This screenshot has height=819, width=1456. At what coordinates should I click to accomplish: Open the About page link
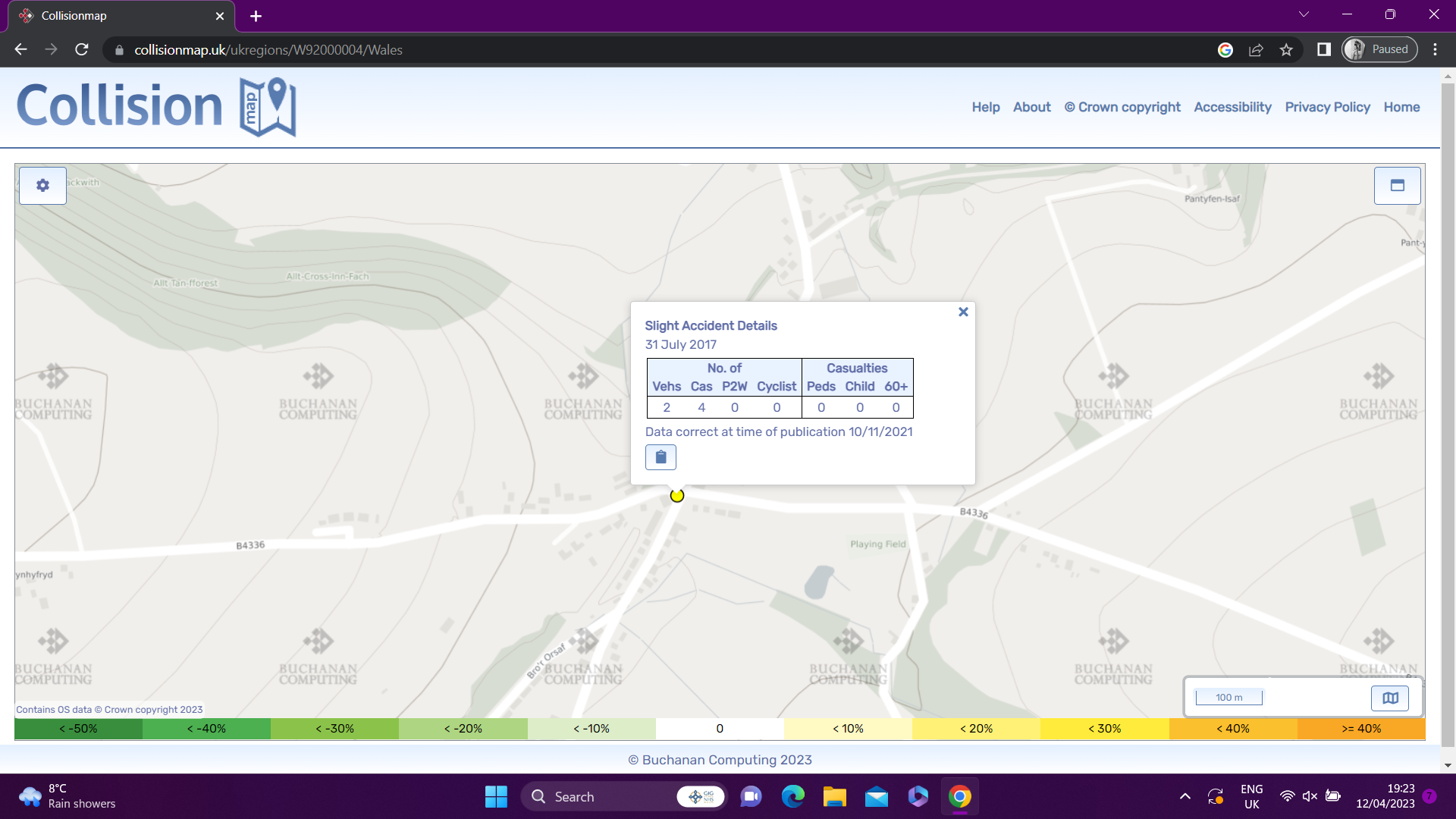pos(1031,107)
